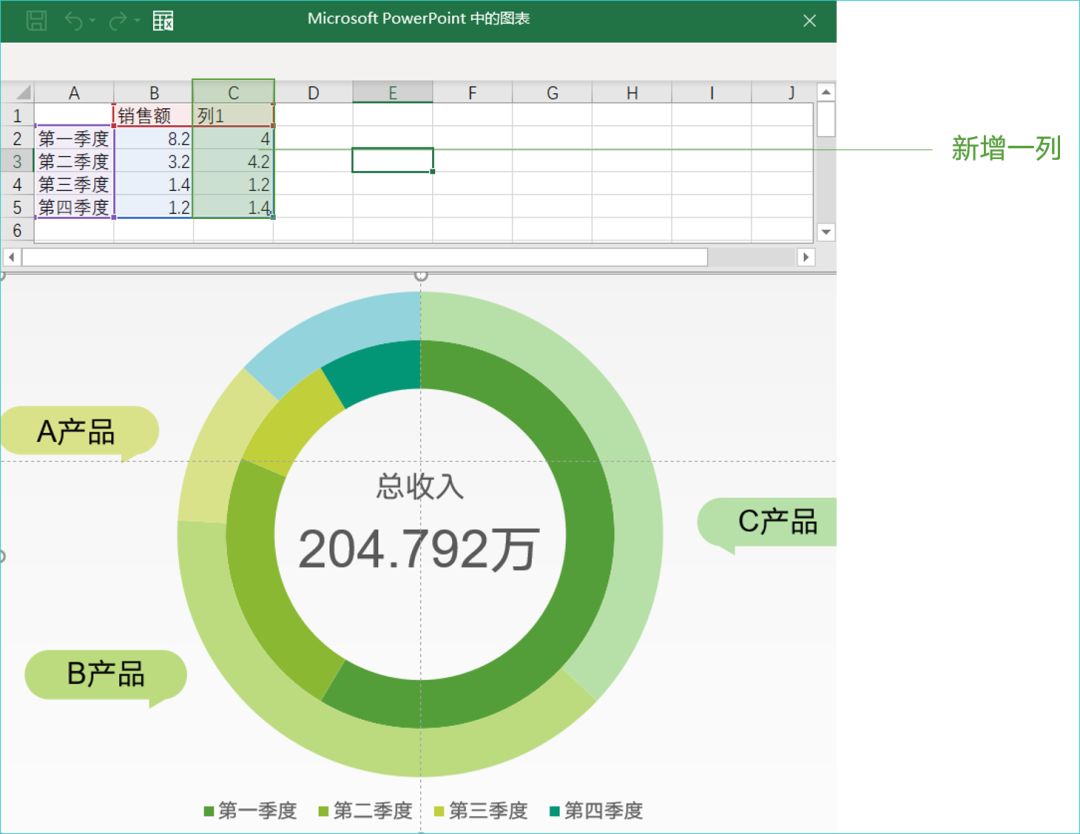This screenshot has width=1080, height=834.
Task: Click cell 第三季度 in column A
Action: (x=74, y=184)
